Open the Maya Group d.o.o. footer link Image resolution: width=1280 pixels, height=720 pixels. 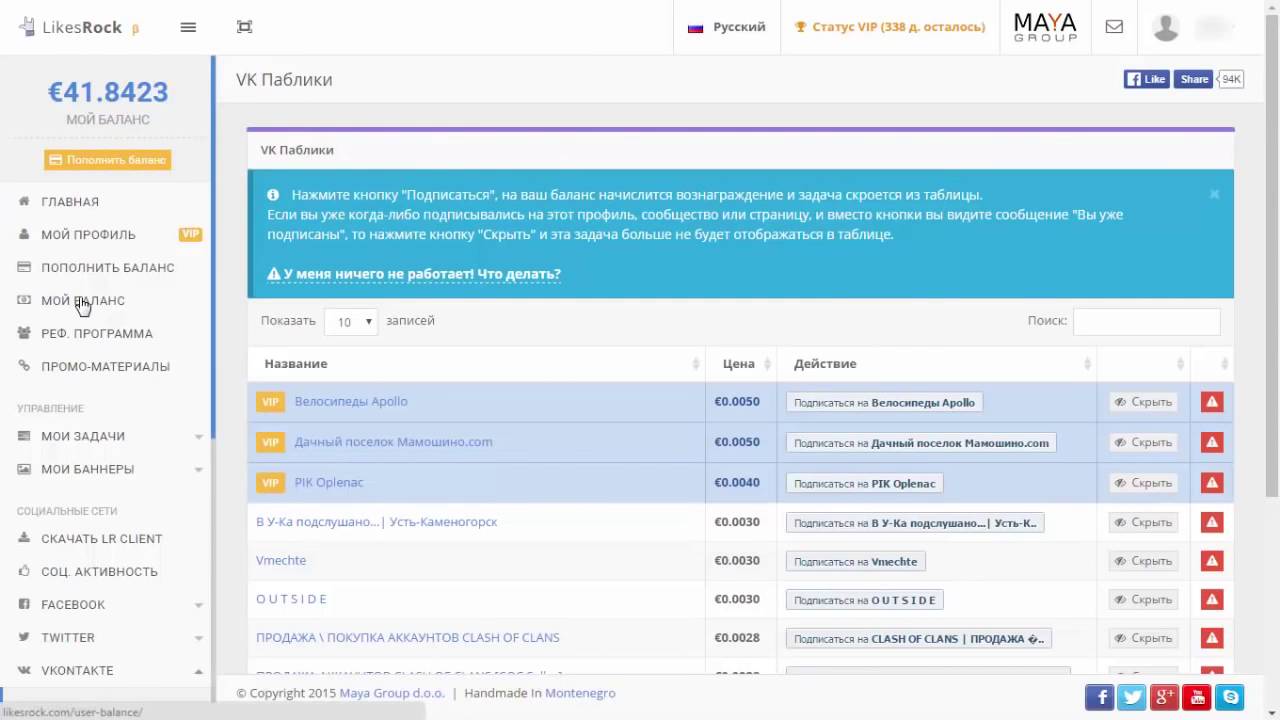click(x=392, y=693)
